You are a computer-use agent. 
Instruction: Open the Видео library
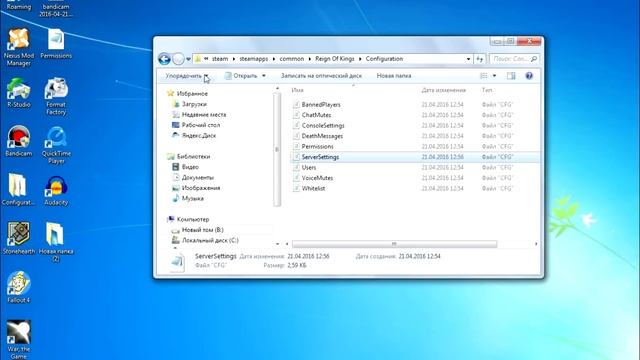click(x=186, y=167)
